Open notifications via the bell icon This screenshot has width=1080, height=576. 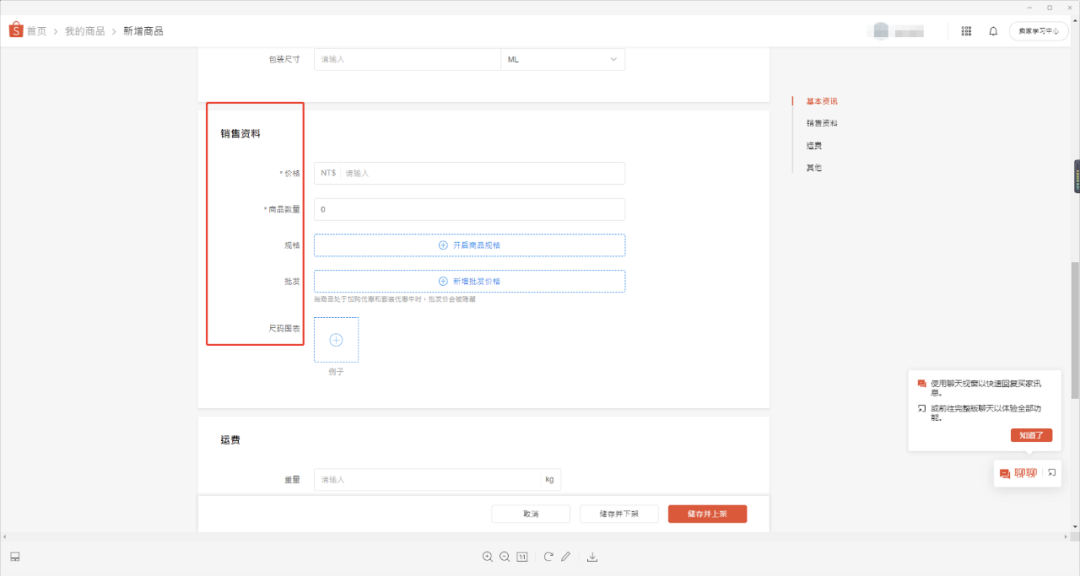point(992,31)
